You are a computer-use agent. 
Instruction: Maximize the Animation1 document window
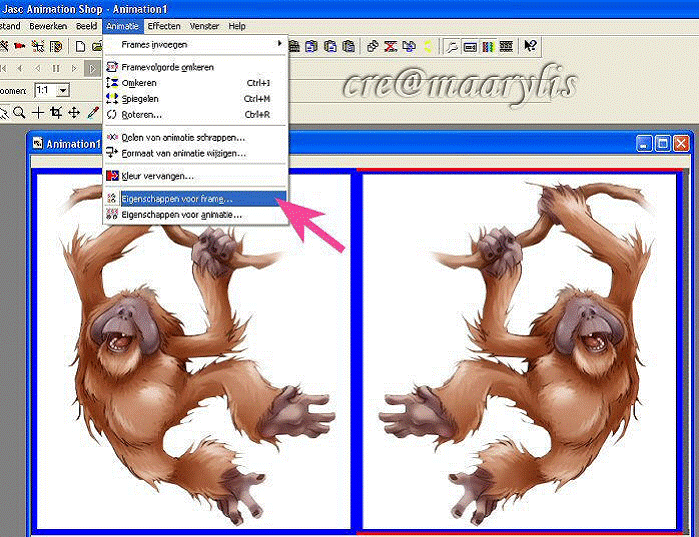coord(663,143)
